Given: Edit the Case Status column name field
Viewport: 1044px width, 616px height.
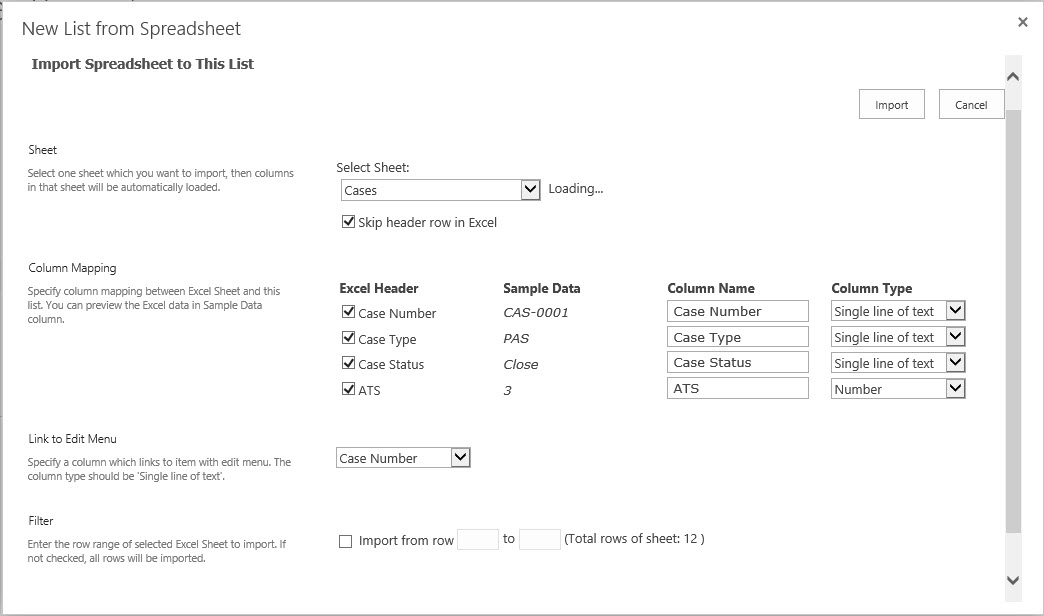Looking at the screenshot, I should coord(737,363).
